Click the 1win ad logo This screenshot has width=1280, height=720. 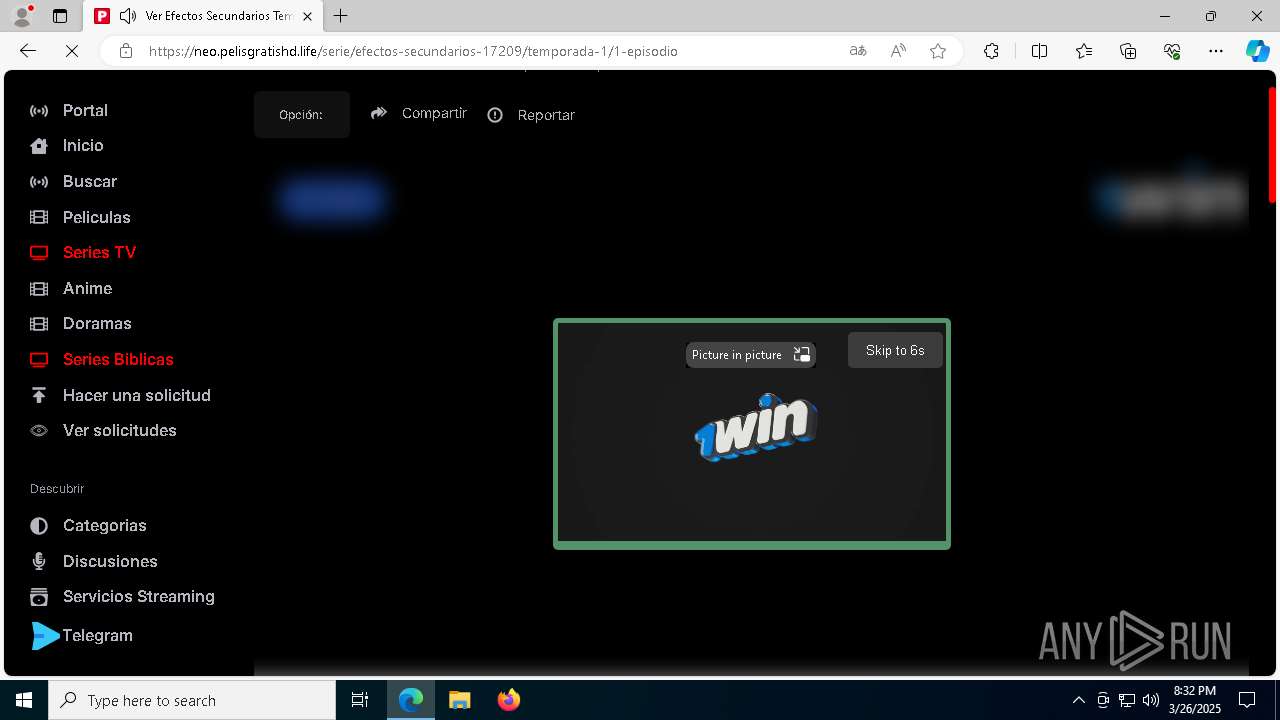(756, 427)
